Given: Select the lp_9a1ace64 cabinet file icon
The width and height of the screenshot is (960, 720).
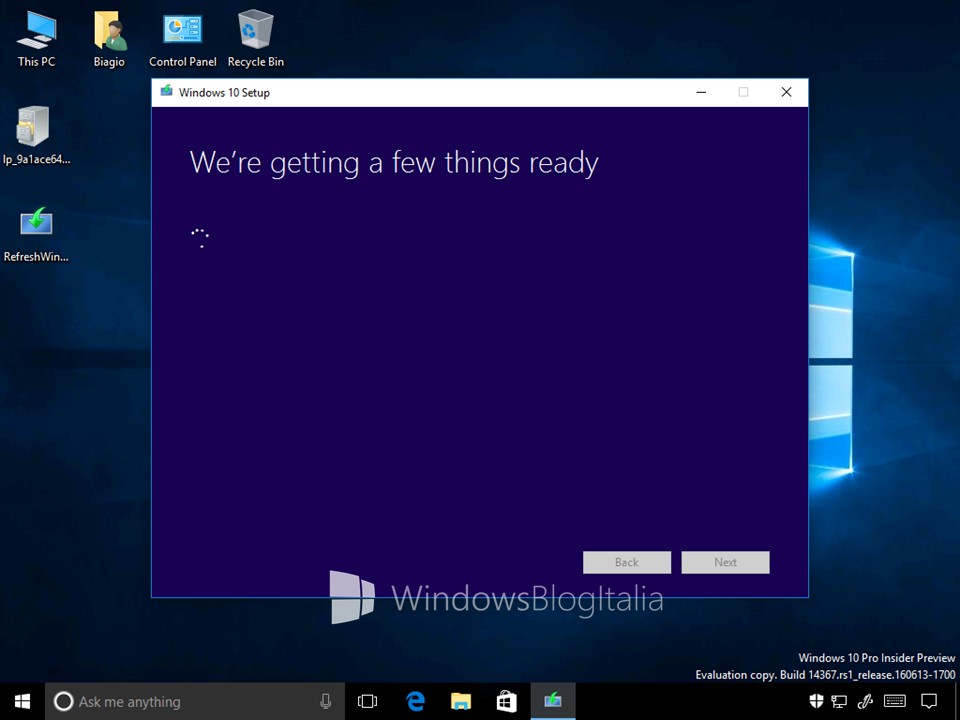Looking at the screenshot, I should click(x=36, y=135).
